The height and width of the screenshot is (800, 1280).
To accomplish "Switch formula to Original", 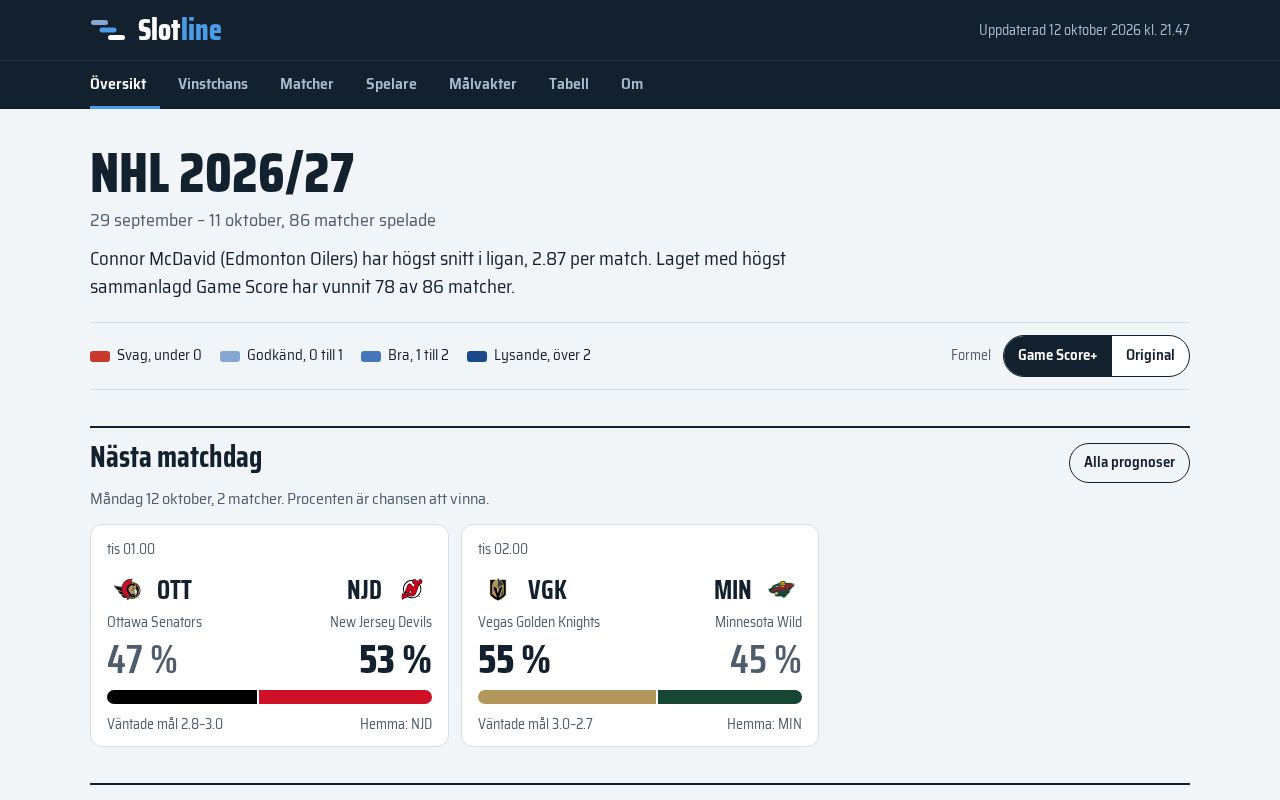I will pos(1150,356).
